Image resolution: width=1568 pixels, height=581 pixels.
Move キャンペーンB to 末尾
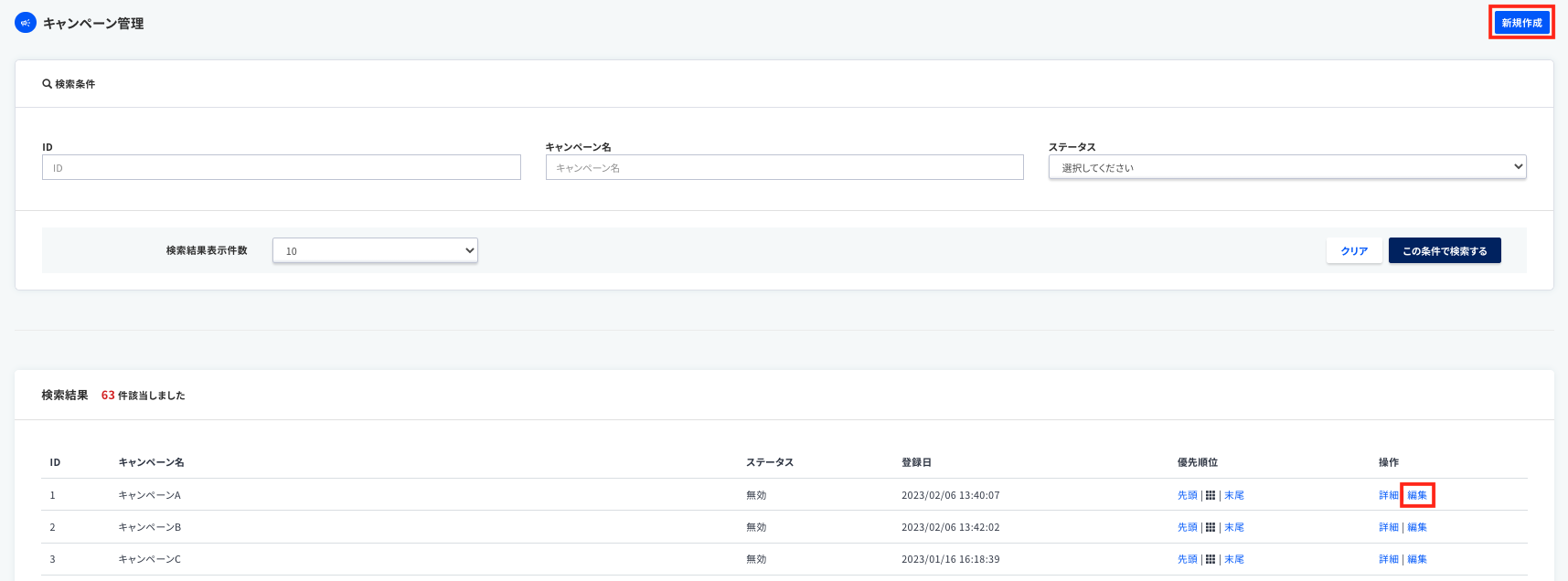[1233, 527]
